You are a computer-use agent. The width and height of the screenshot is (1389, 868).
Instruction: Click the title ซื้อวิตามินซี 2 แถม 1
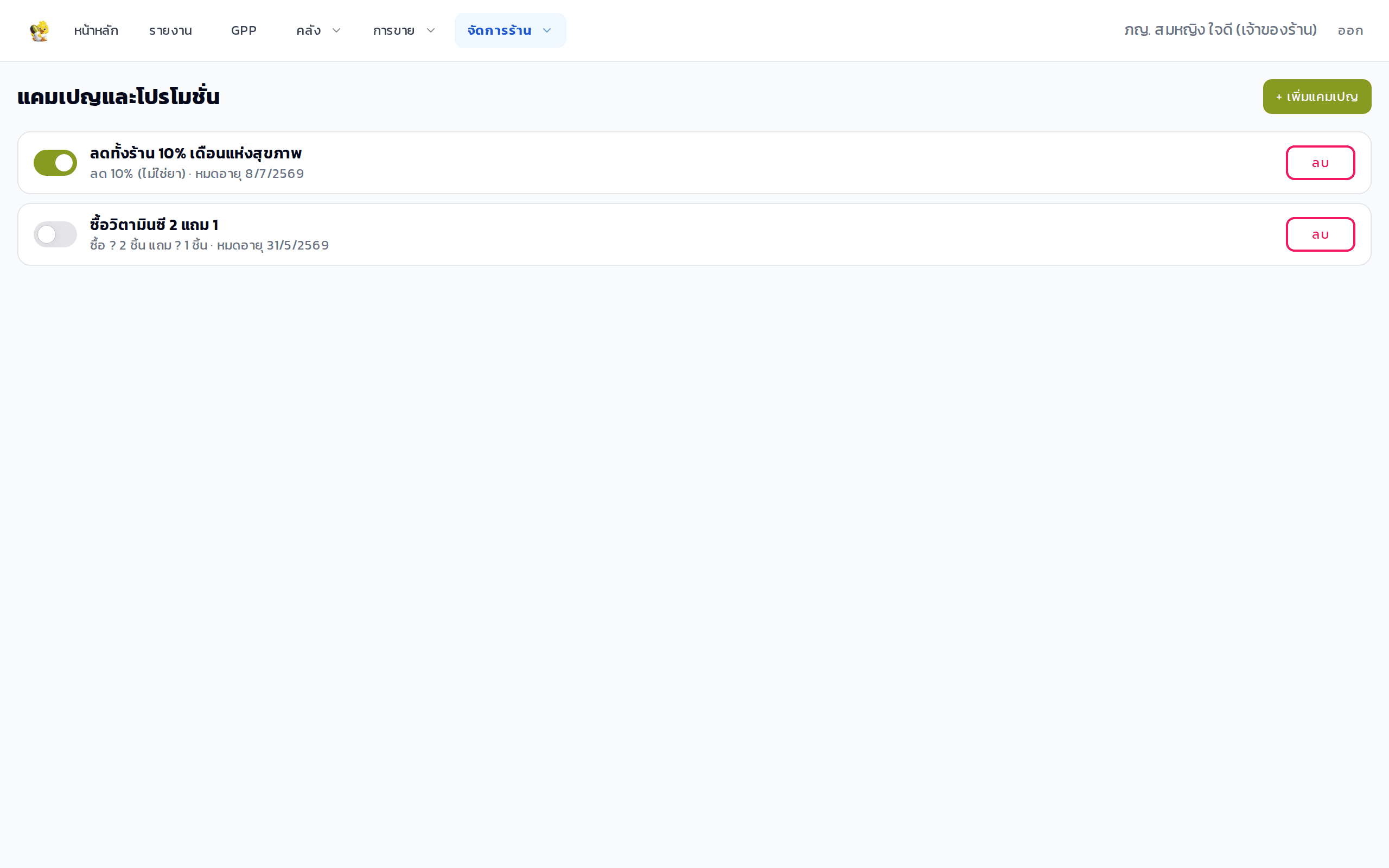click(154, 225)
